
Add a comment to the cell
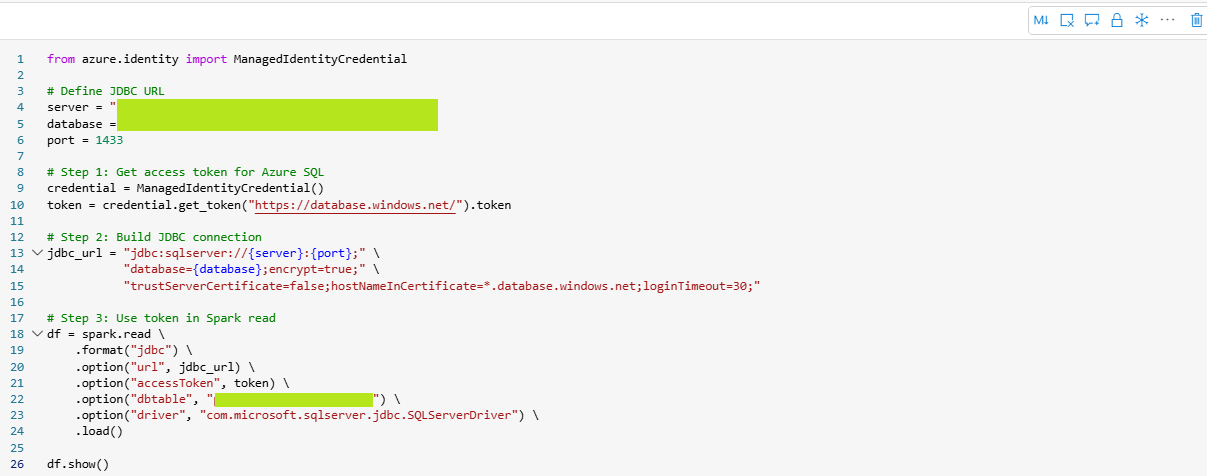tap(1092, 20)
